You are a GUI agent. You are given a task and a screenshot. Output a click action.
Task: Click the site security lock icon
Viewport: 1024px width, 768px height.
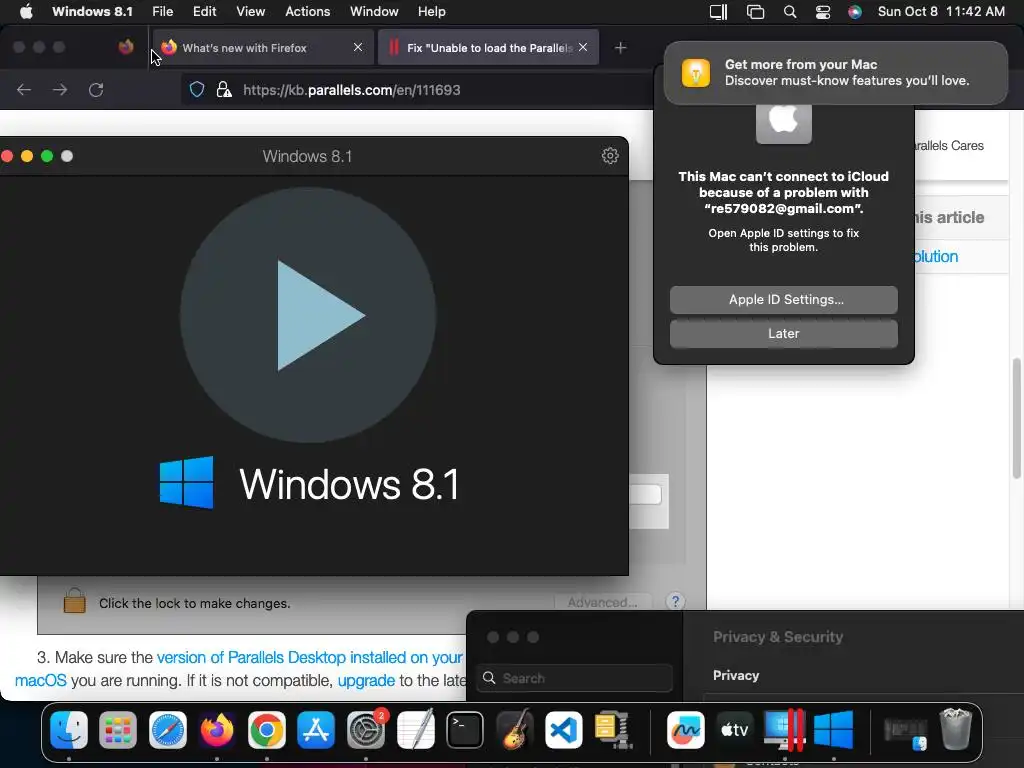(224, 89)
